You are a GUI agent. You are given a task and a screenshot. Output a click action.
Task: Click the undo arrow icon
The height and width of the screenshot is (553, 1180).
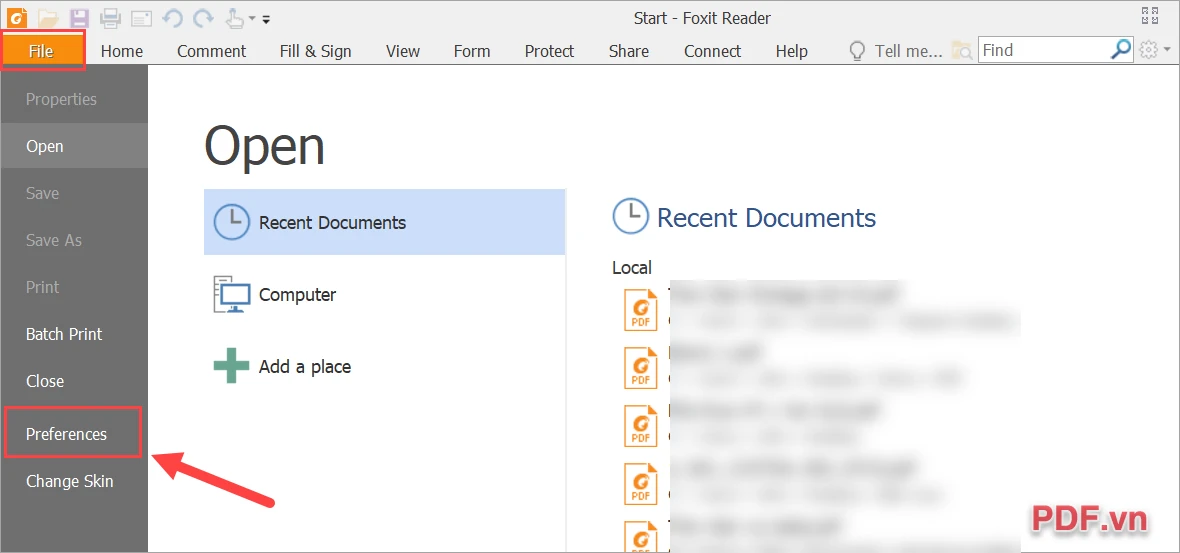(x=172, y=17)
